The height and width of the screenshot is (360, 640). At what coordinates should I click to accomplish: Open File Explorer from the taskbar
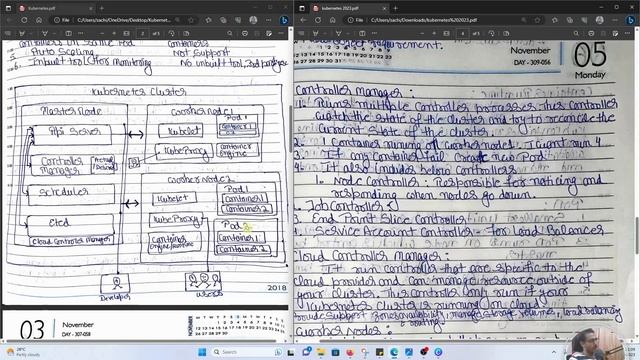coord(321,352)
